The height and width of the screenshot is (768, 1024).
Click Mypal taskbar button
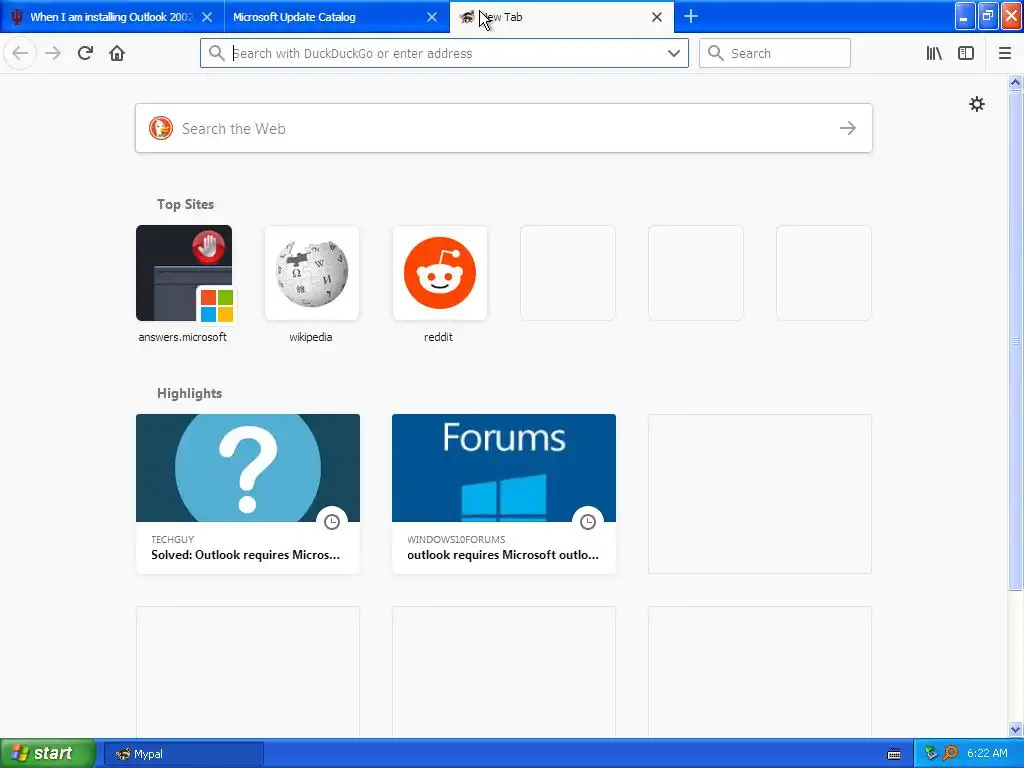tap(184, 754)
